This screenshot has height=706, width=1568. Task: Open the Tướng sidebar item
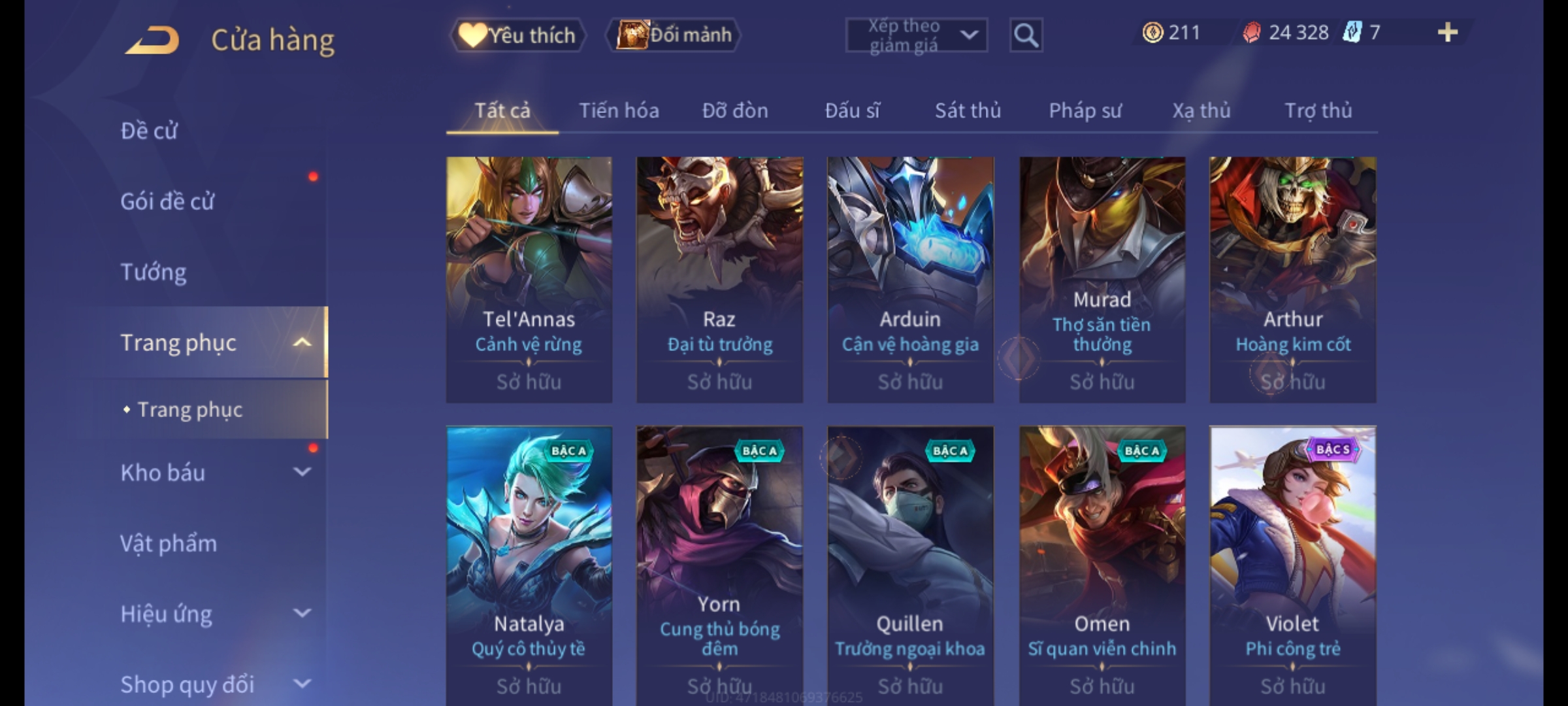click(x=154, y=272)
